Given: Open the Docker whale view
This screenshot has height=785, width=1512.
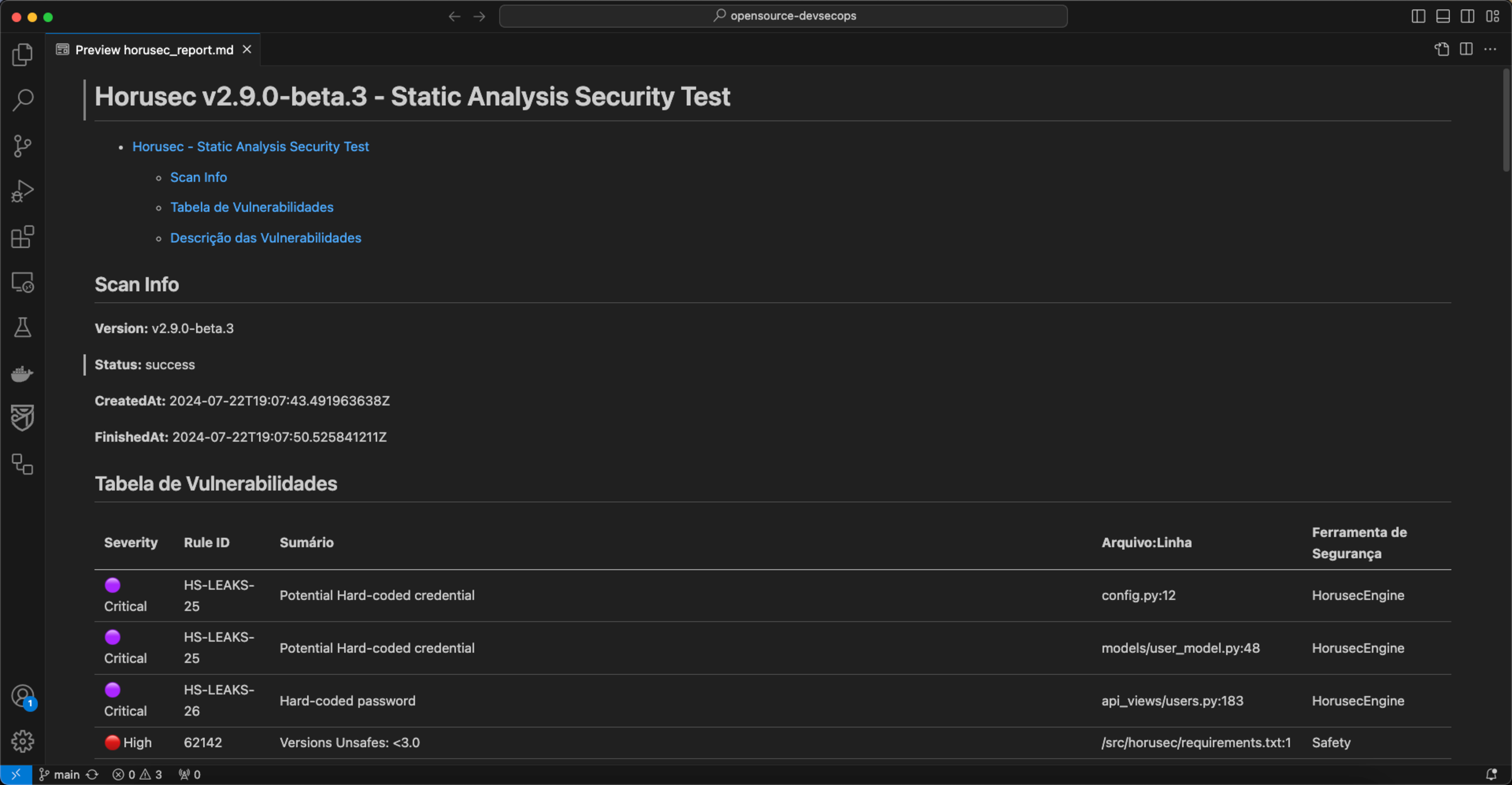Looking at the screenshot, I should click(22, 373).
